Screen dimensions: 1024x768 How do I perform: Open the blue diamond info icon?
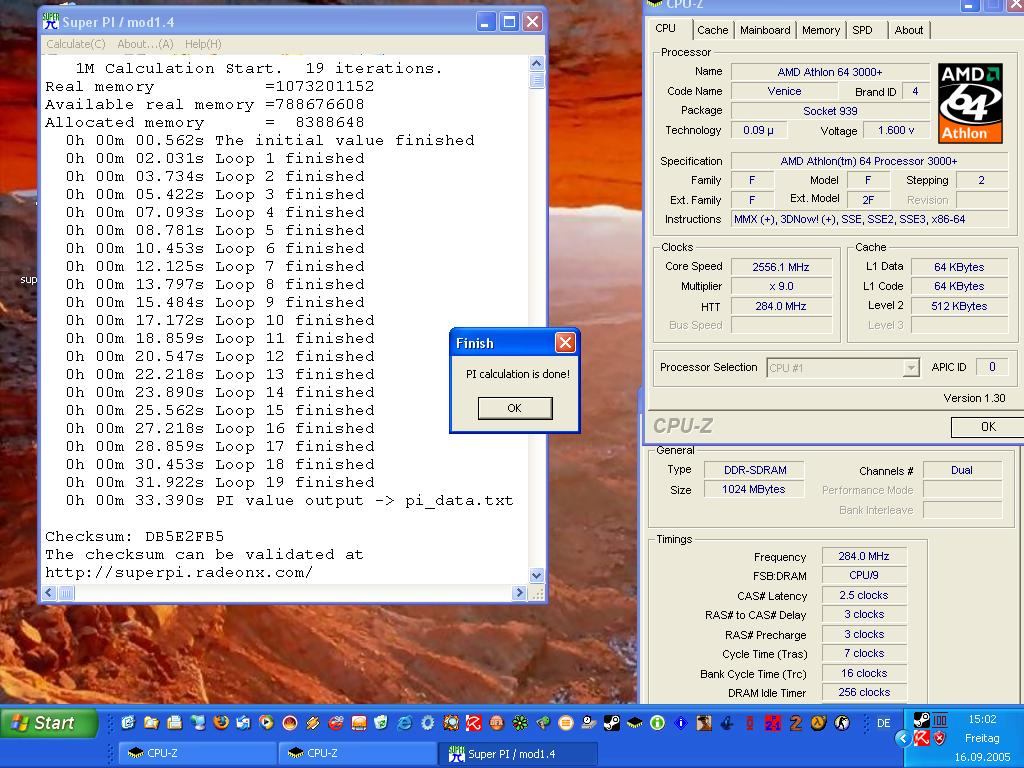coord(680,722)
